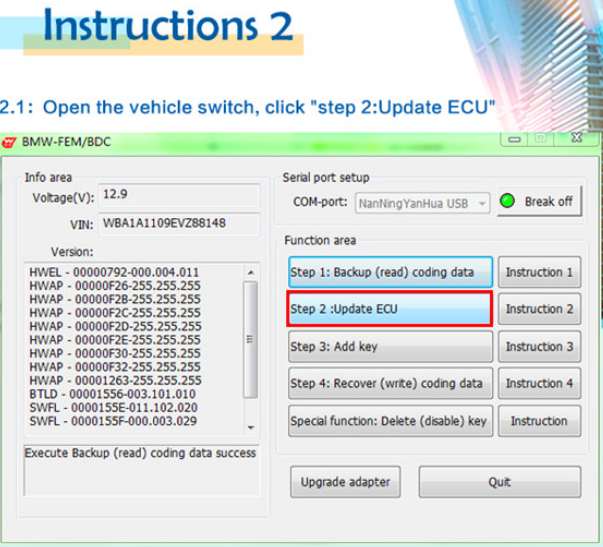This screenshot has width=603, height=547.
Task: Select SWFL - 0000155F-000.003.029 row
Action: pos(113,421)
